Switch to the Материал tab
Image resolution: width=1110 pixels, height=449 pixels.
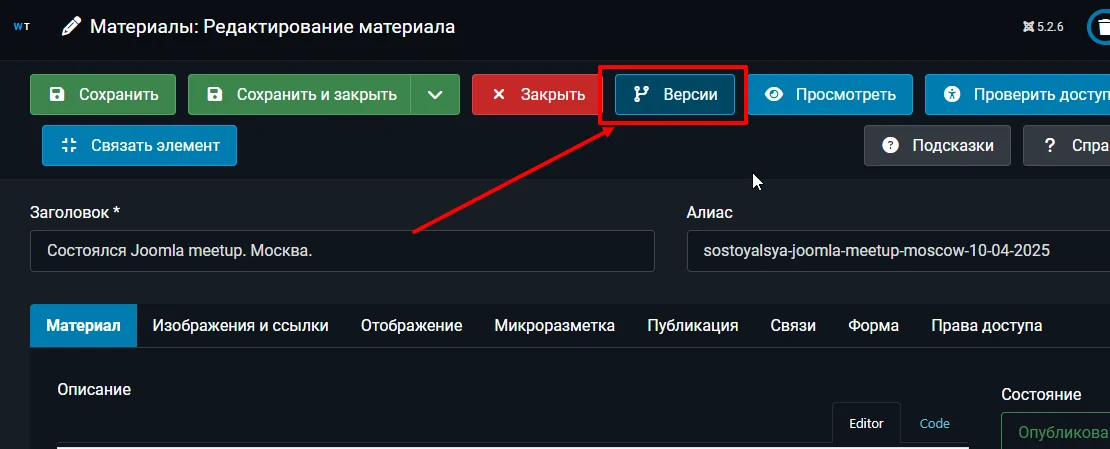click(x=84, y=326)
